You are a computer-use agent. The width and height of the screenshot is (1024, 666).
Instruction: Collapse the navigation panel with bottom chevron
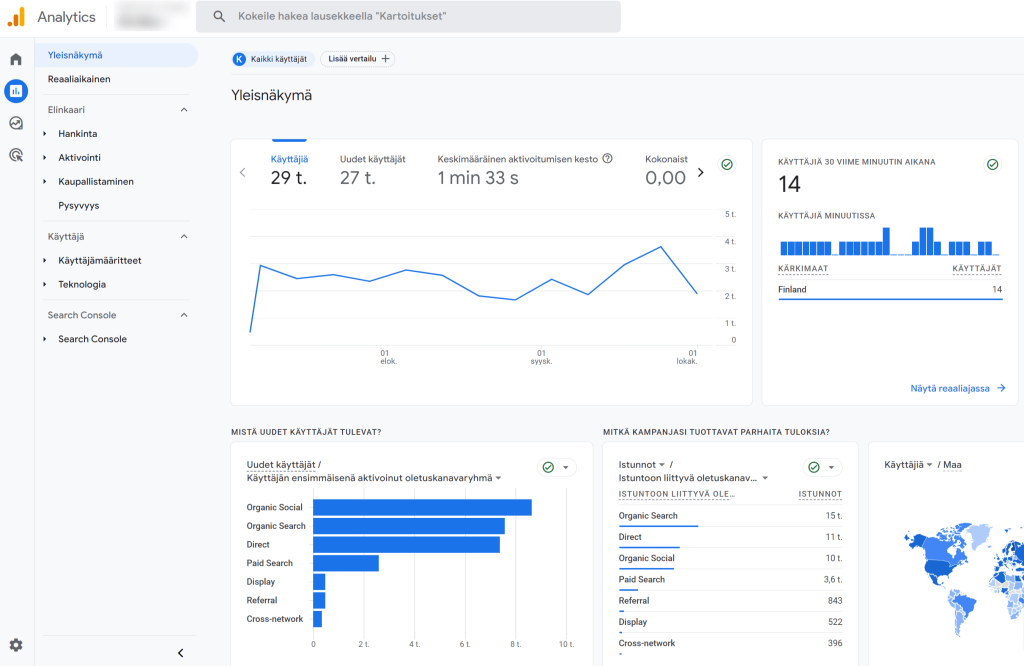click(180, 653)
